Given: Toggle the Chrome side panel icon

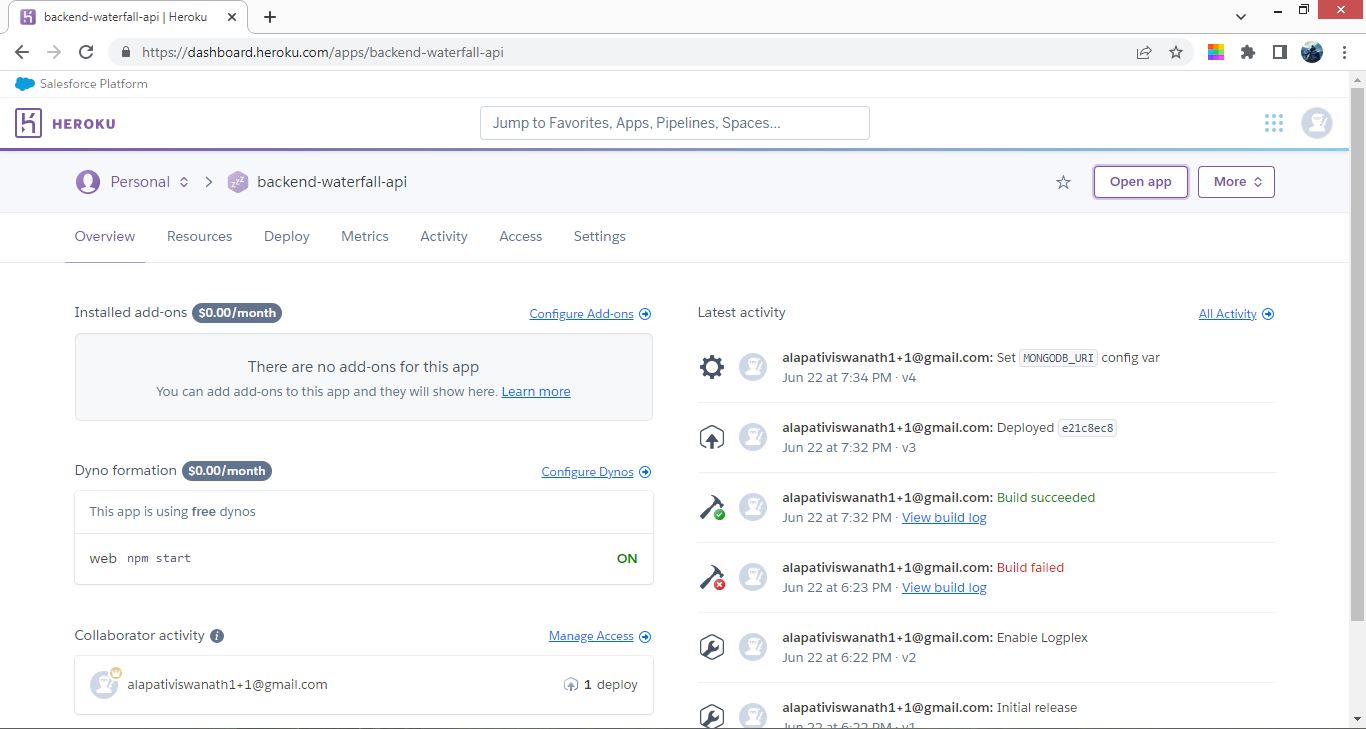Looking at the screenshot, I should click(1279, 52).
